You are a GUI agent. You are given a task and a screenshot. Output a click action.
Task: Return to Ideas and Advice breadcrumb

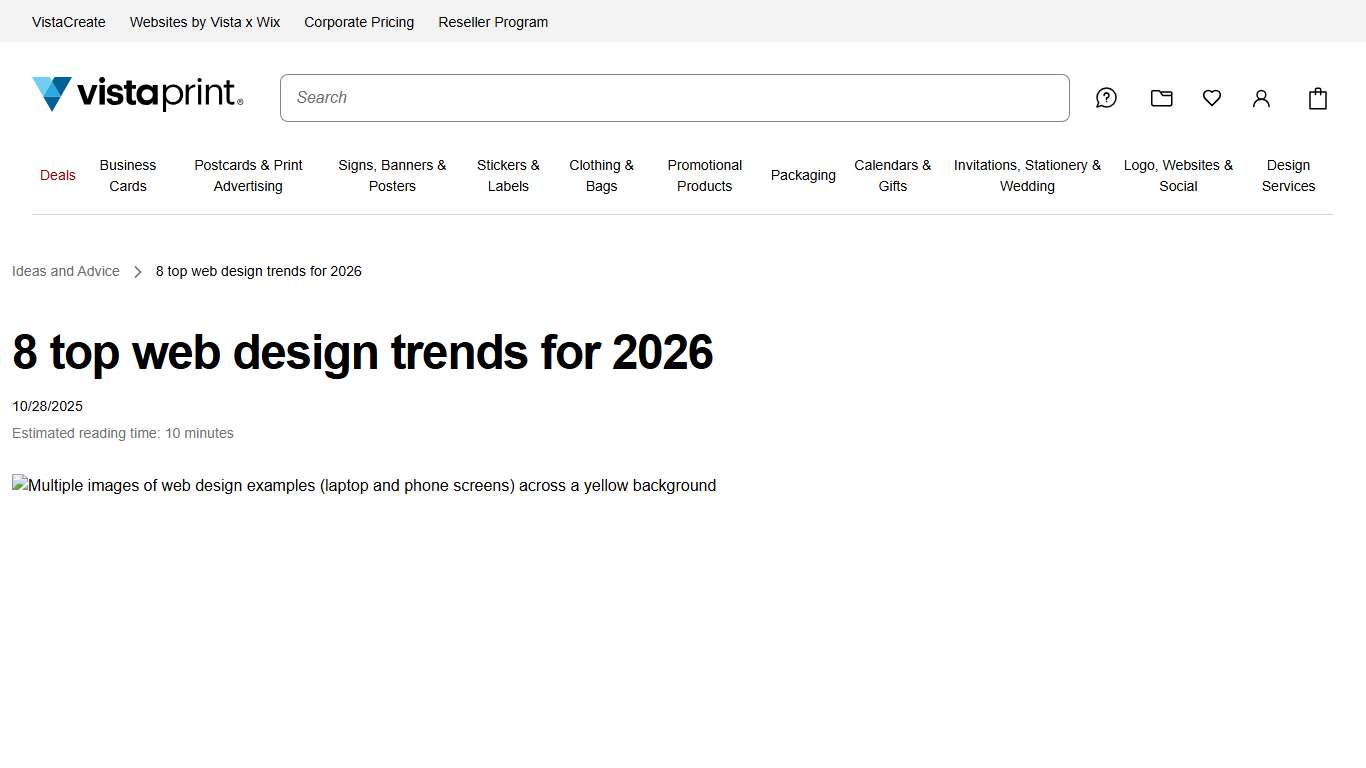pos(65,271)
